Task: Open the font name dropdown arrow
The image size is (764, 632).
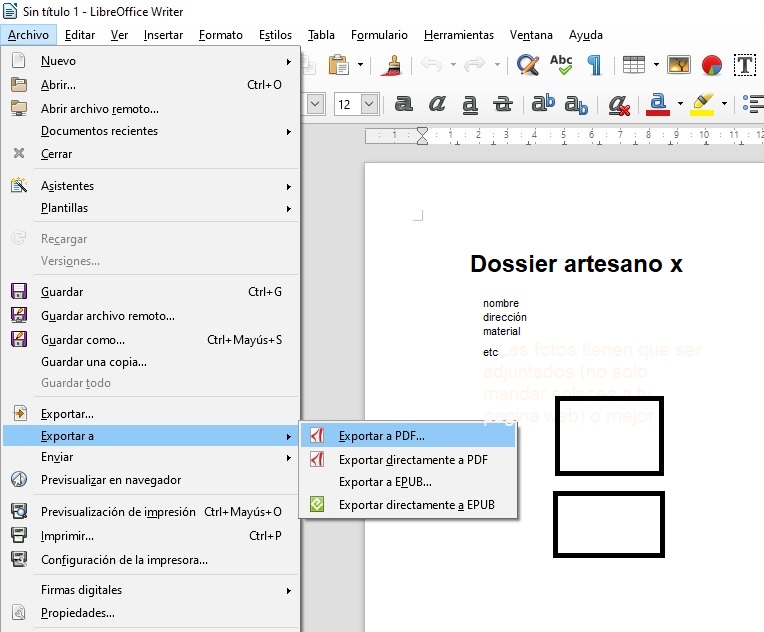Action: click(315, 104)
